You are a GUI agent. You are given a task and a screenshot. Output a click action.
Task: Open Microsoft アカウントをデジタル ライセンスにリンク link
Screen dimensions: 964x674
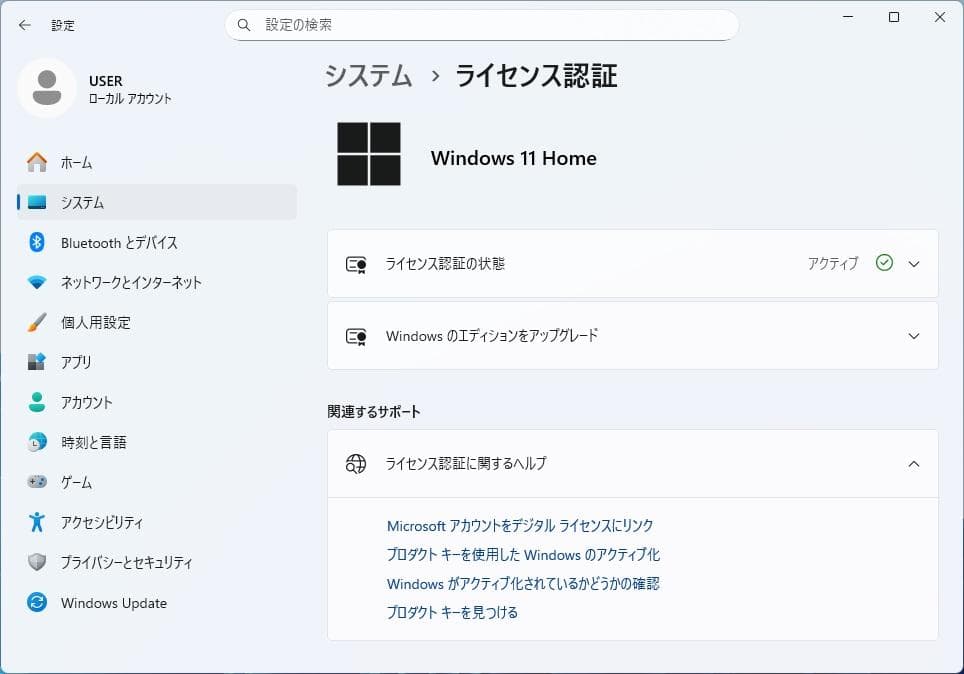(x=520, y=525)
